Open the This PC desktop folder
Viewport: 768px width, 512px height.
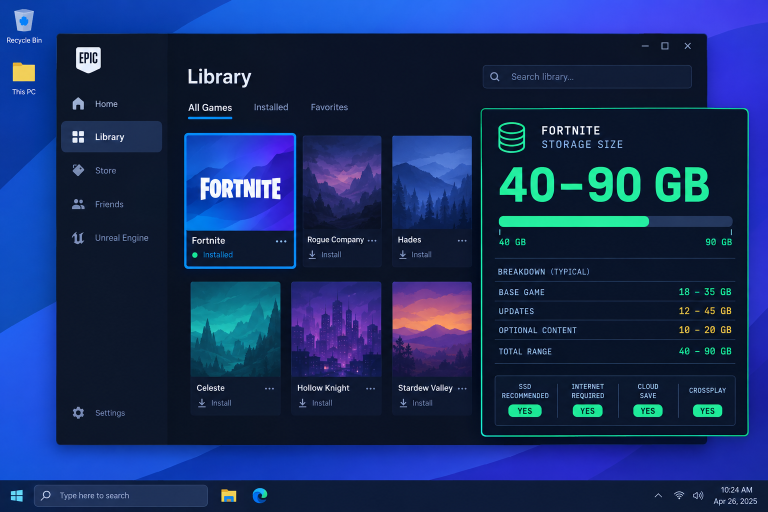pos(24,72)
